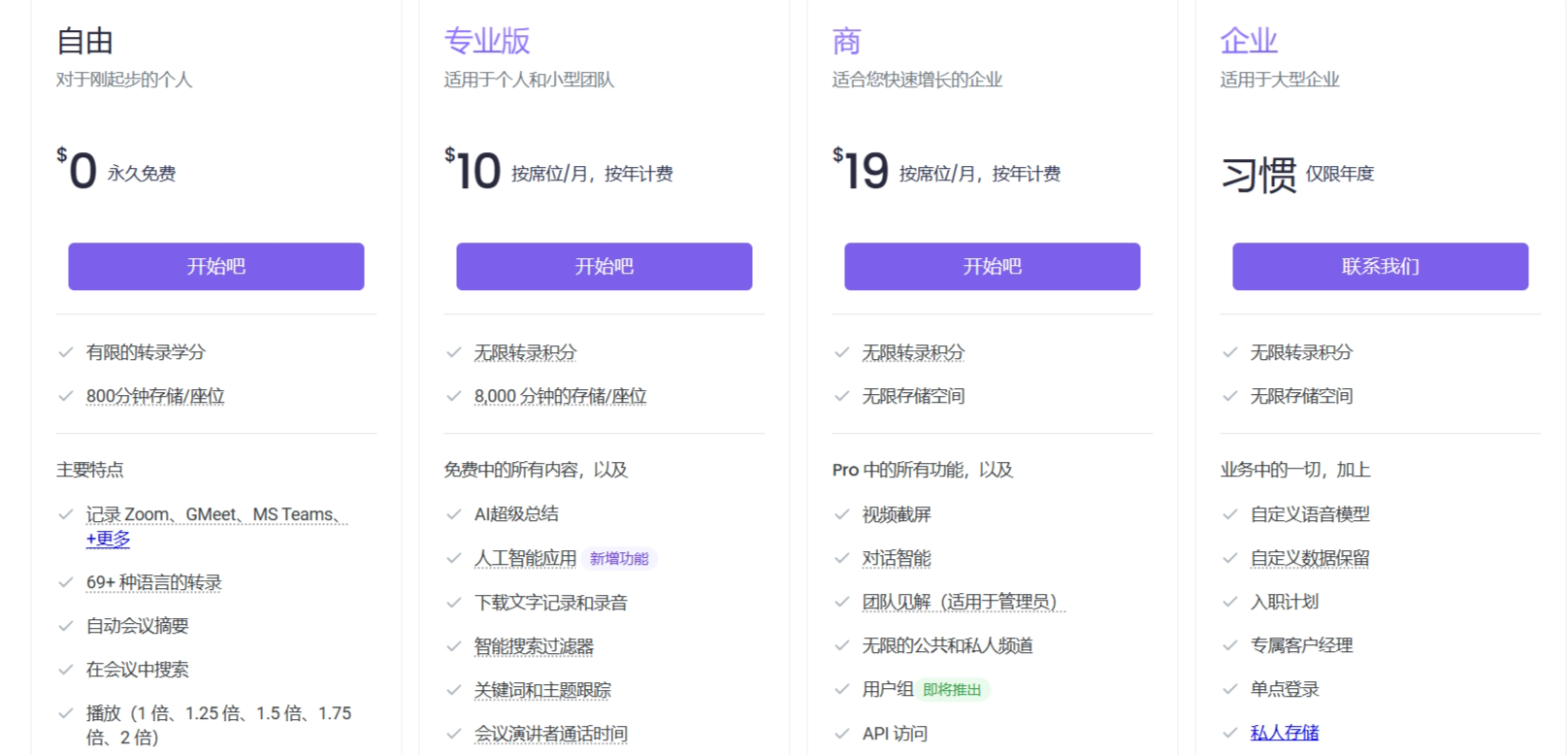Click 无限转录积分 in the 专业版 column
Screen dimensions: 1568x755
525,352
